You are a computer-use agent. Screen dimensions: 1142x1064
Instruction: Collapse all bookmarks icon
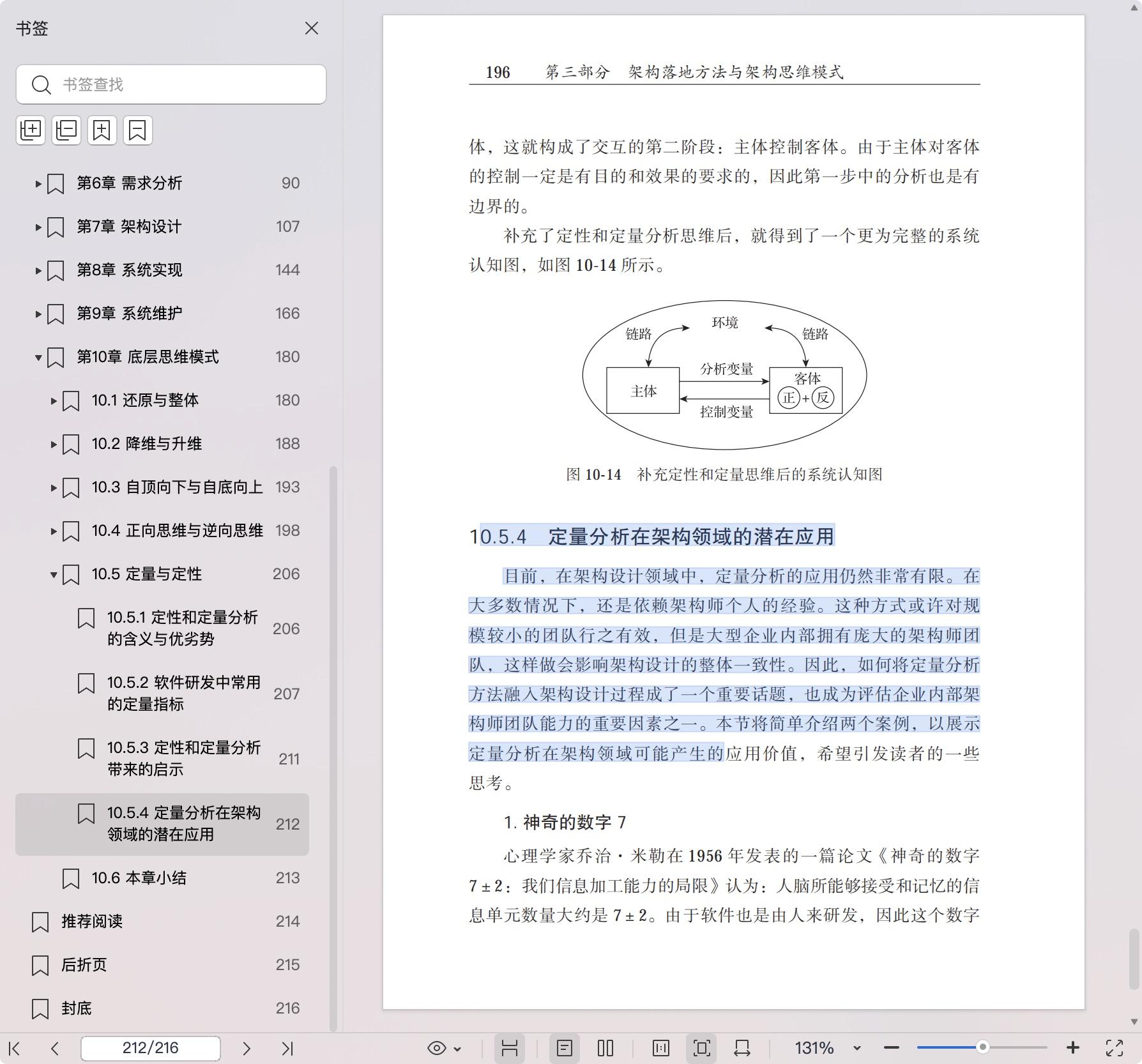tap(66, 130)
